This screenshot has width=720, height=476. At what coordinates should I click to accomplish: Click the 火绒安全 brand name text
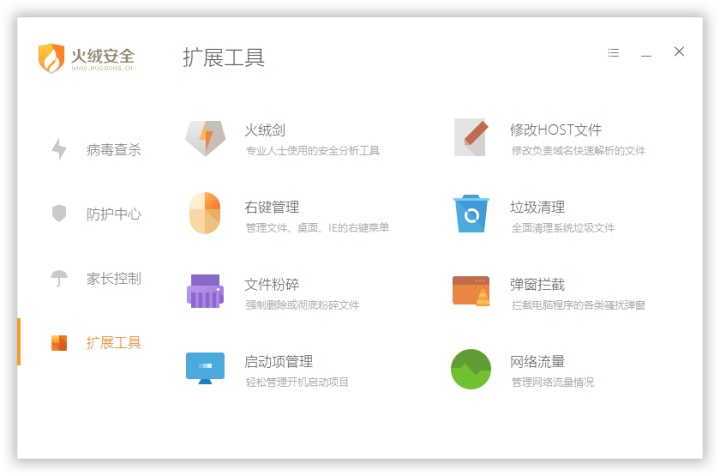pos(103,56)
